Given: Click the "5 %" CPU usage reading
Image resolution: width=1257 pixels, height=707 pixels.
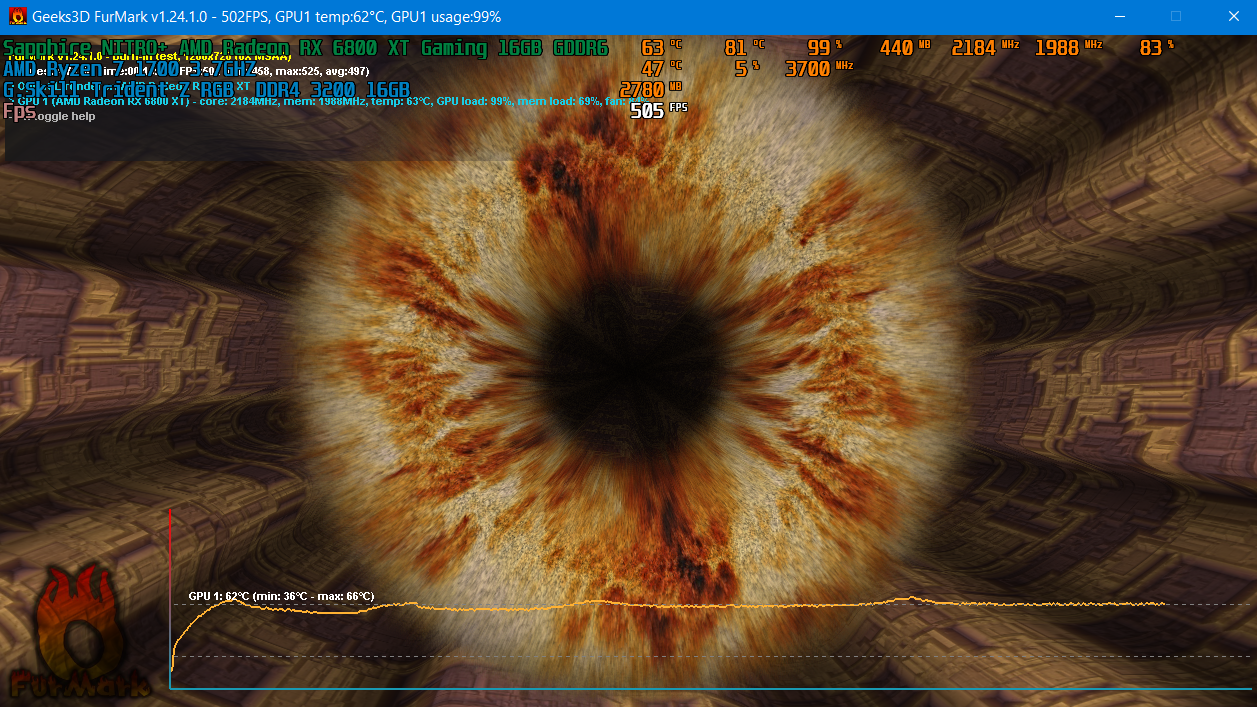Looking at the screenshot, I should click(x=747, y=68).
